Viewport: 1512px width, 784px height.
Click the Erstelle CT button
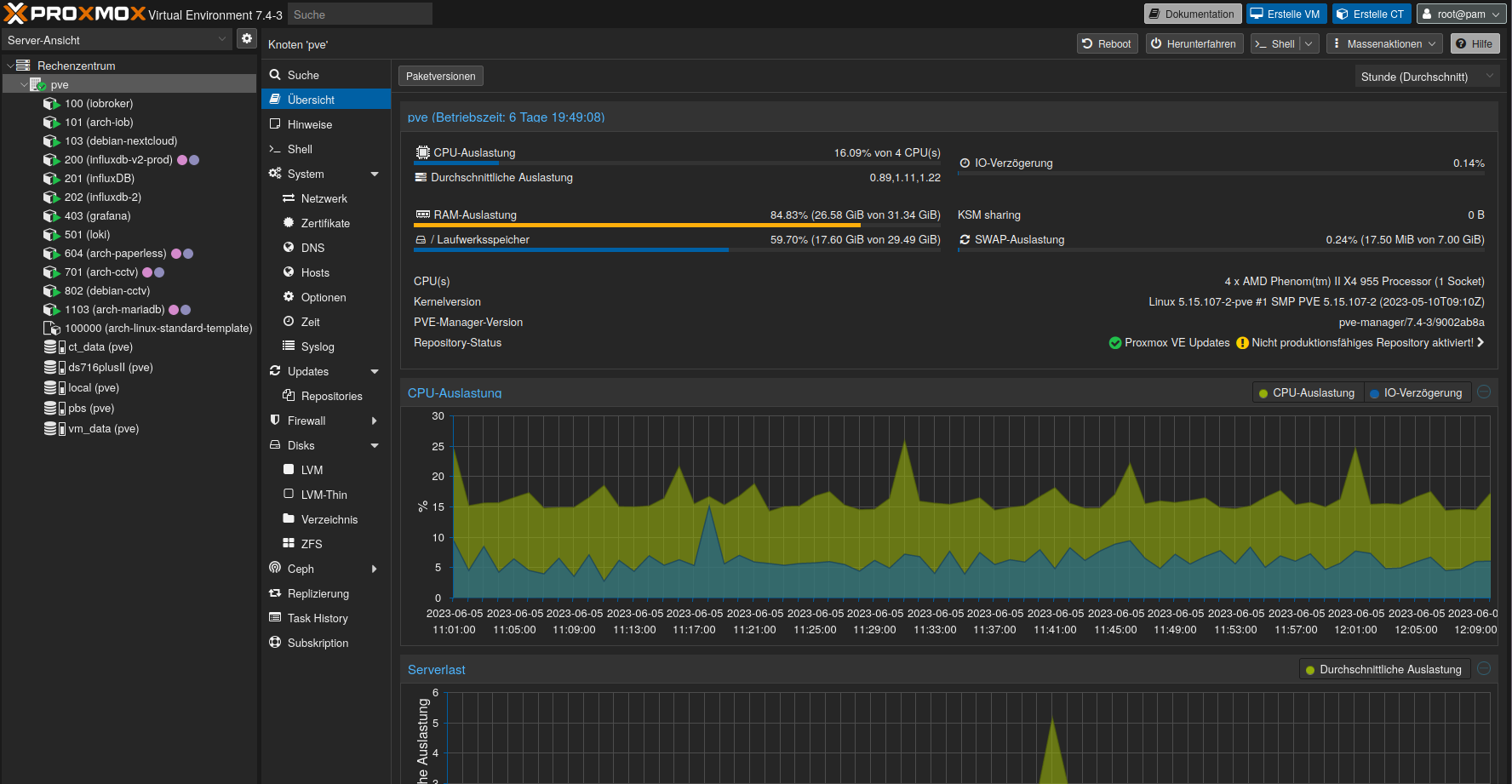click(x=1371, y=14)
